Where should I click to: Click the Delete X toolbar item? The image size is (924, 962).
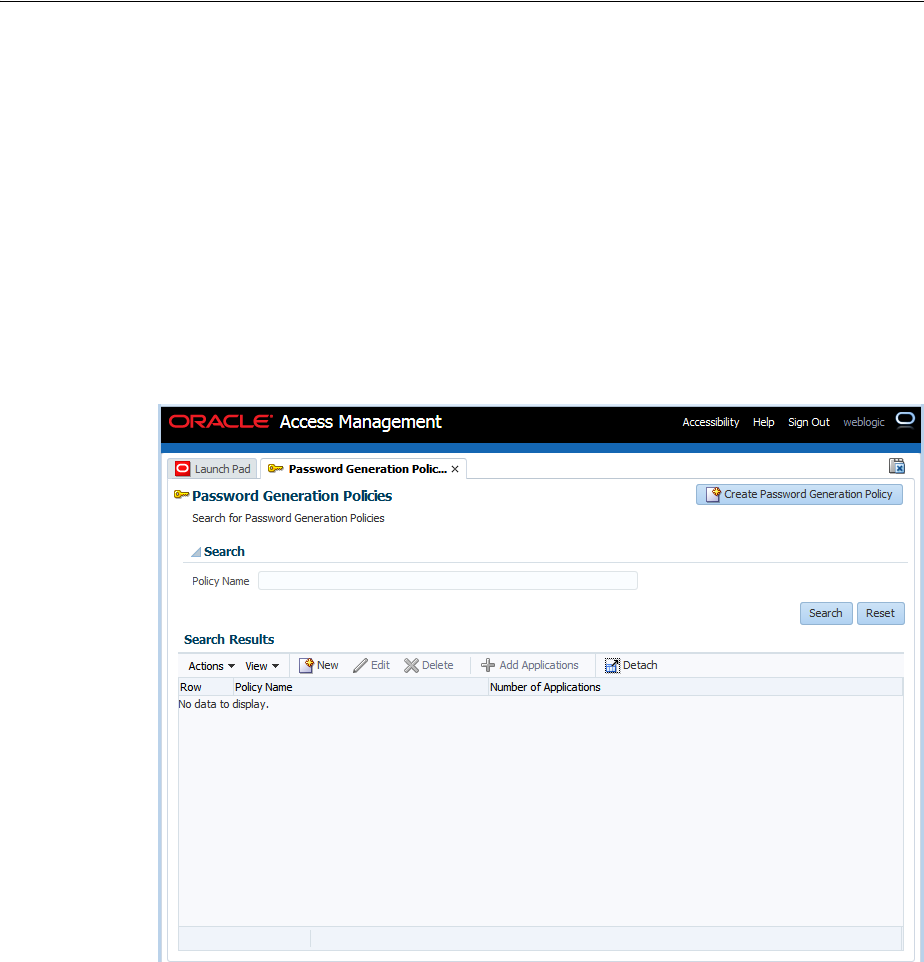pyautogui.click(x=428, y=666)
